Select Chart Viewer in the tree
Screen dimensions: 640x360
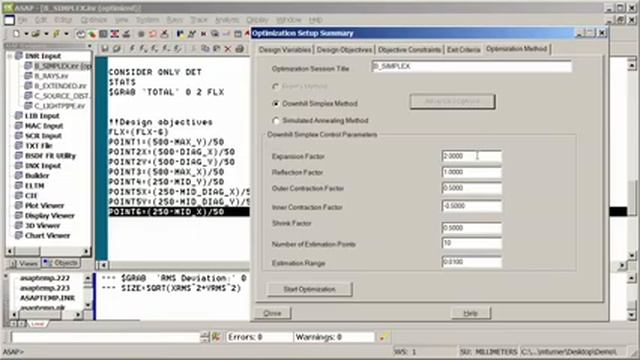click(47, 235)
